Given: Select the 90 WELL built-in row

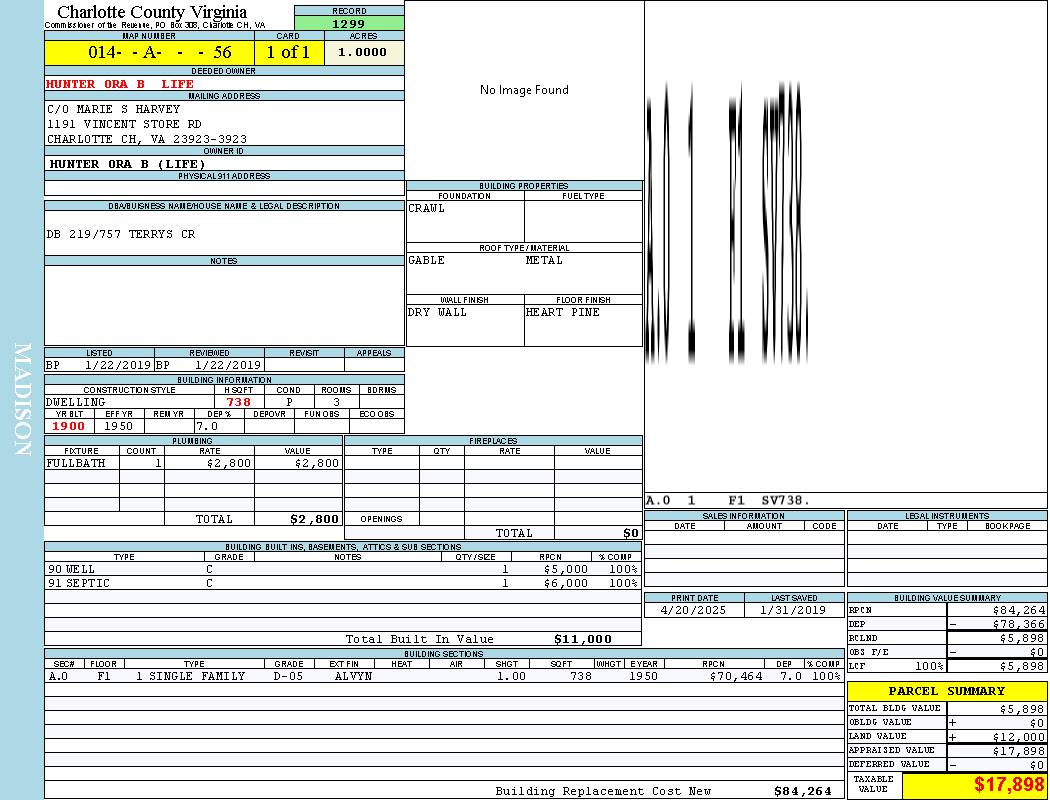Looking at the screenshot, I should (342, 569).
